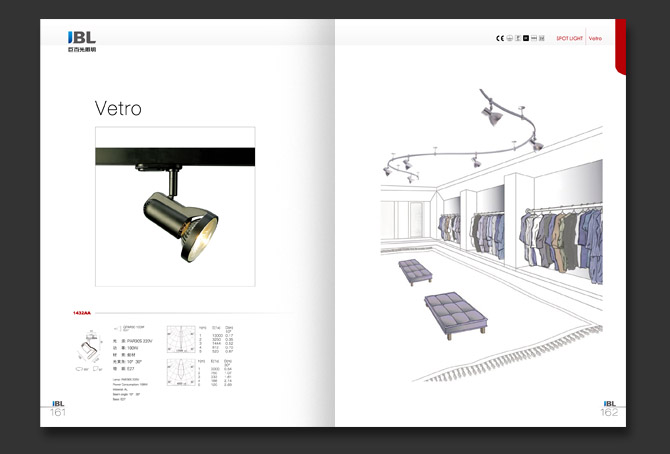Image resolution: width=670 pixels, height=454 pixels.
Task: Select the red Vetro header label
Action: point(595,38)
